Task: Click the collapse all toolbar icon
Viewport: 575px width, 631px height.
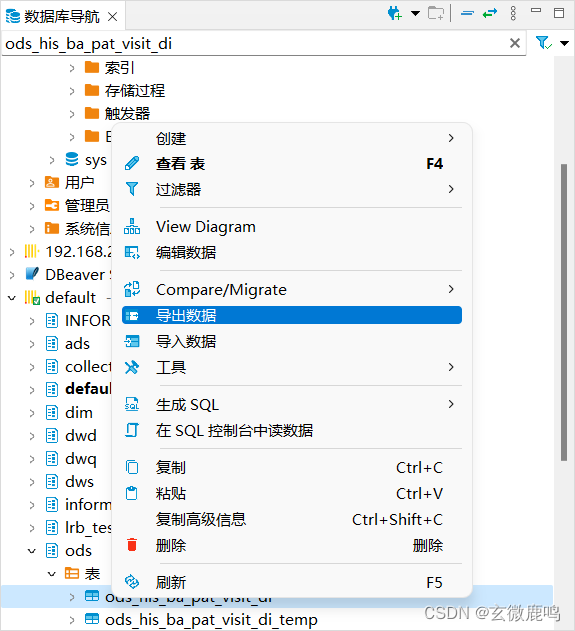Action: (x=467, y=14)
